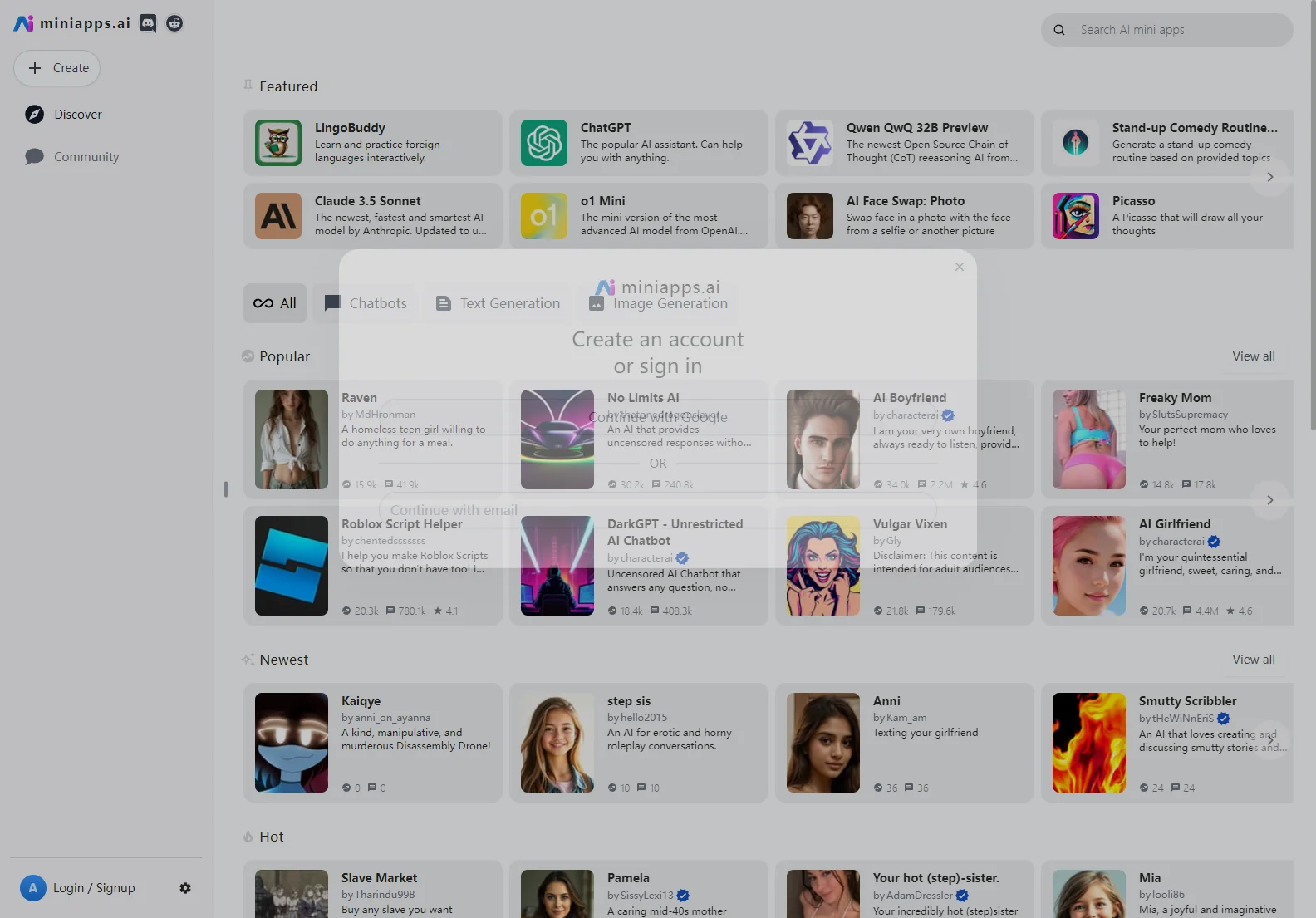Click the Featured pin icon
Screen dimensions: 1316x918
[248, 86]
